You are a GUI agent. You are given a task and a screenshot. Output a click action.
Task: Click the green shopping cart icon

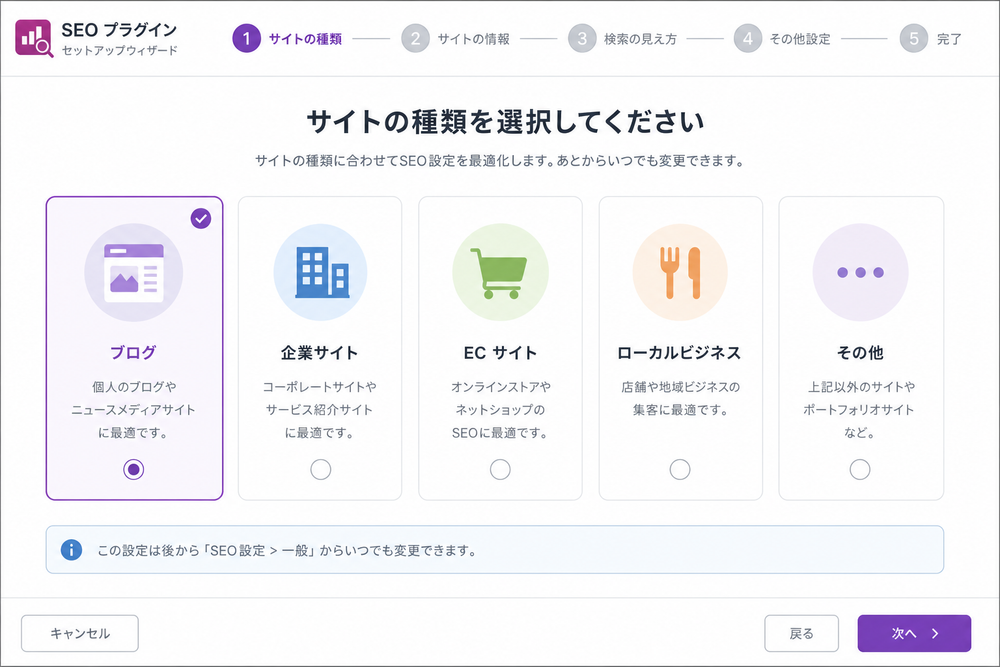click(x=500, y=272)
